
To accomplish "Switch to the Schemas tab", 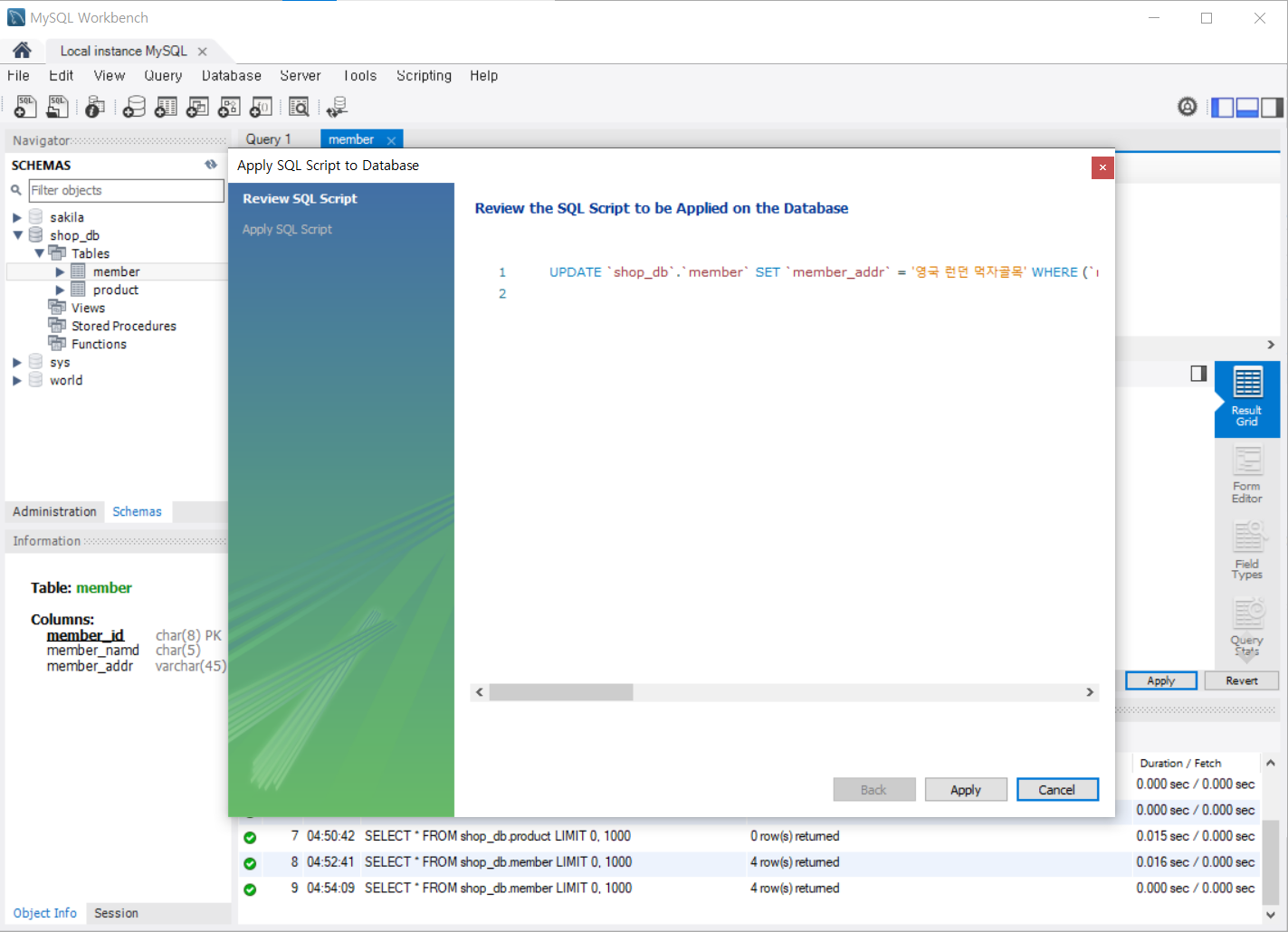I will (137, 511).
